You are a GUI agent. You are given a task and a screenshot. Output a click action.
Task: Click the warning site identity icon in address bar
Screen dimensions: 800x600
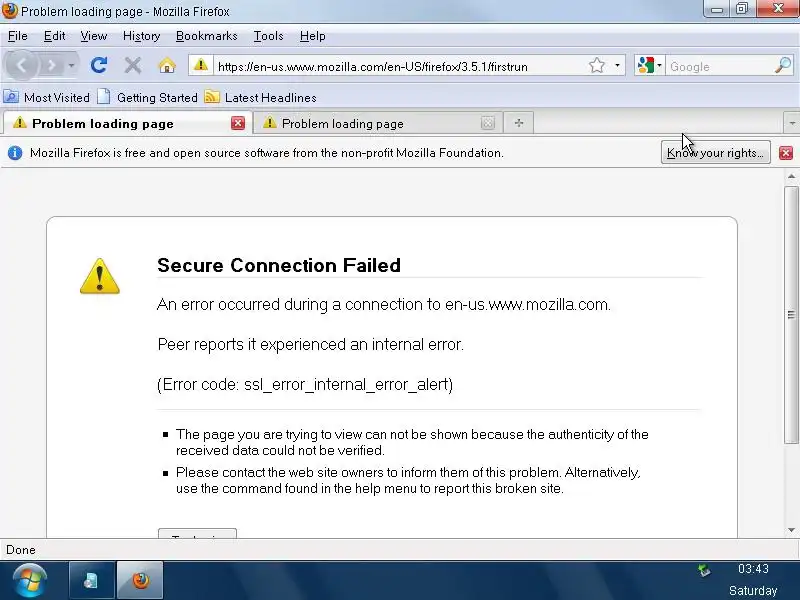coord(201,65)
